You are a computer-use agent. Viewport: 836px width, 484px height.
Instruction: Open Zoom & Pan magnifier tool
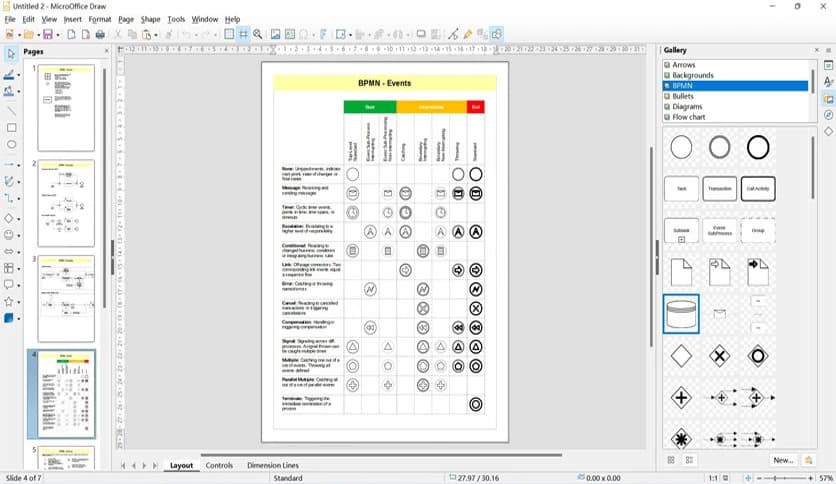[x=258, y=34]
